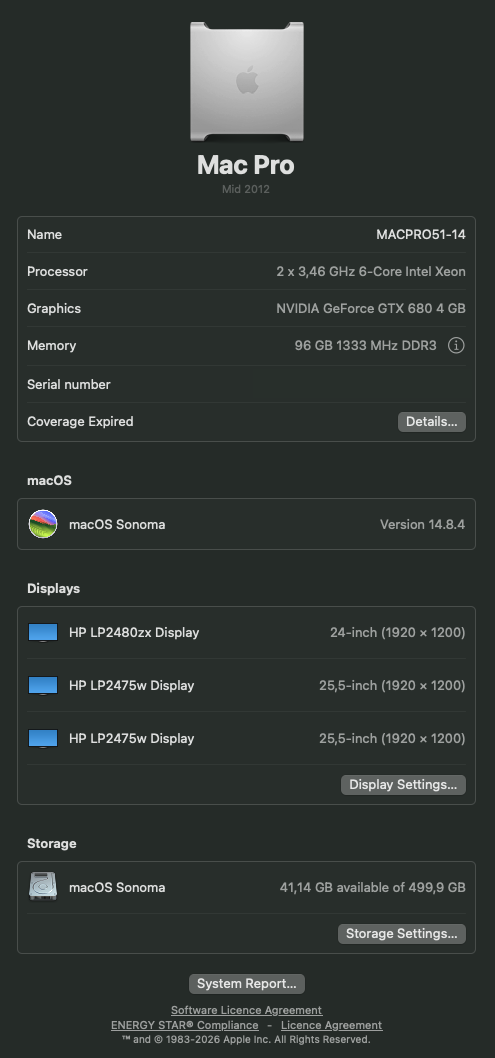Open the Licence Agreement link
This screenshot has width=495, height=1058.
click(332, 1025)
